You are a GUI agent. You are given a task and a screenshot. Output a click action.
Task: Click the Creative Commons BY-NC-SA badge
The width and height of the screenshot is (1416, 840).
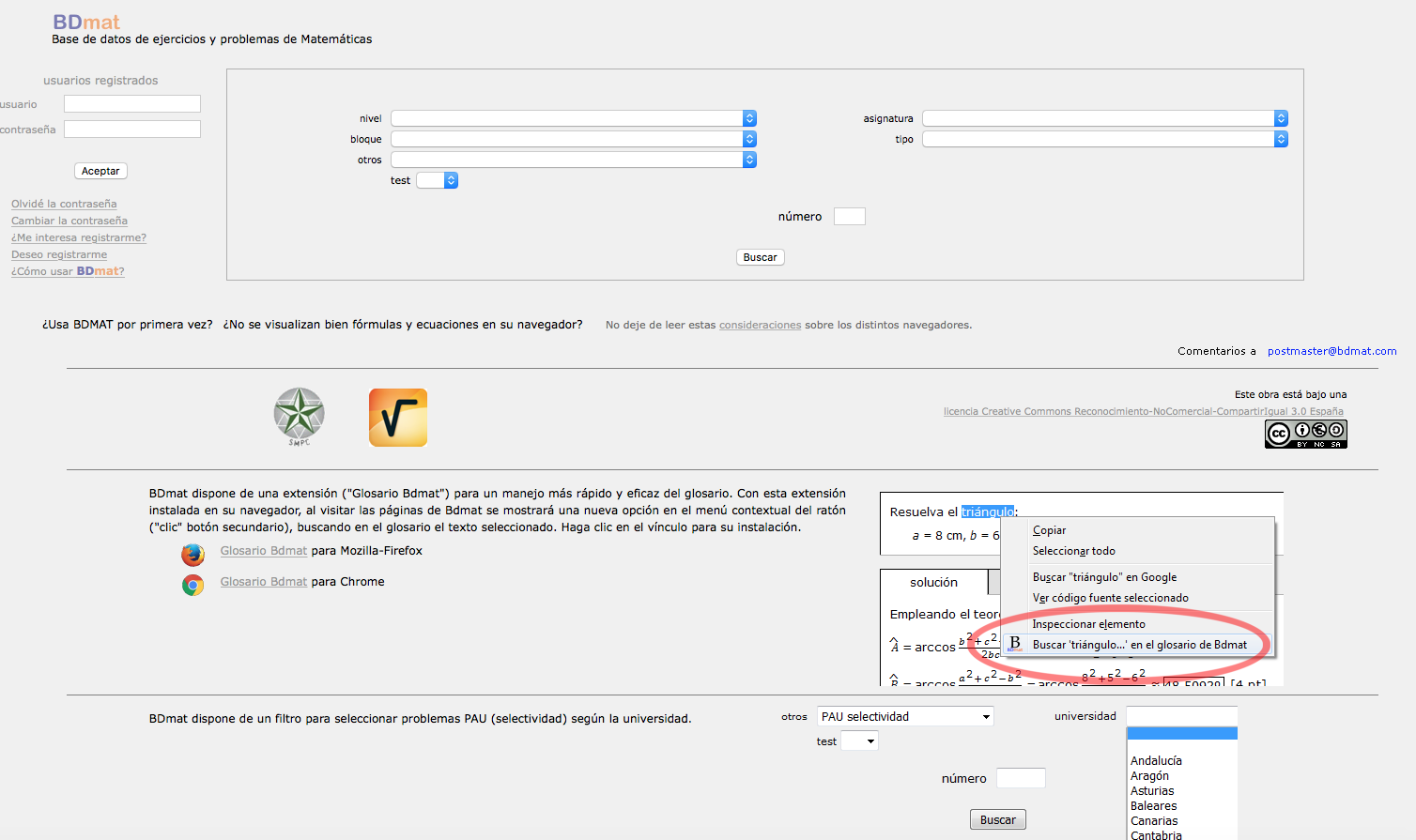point(1305,434)
